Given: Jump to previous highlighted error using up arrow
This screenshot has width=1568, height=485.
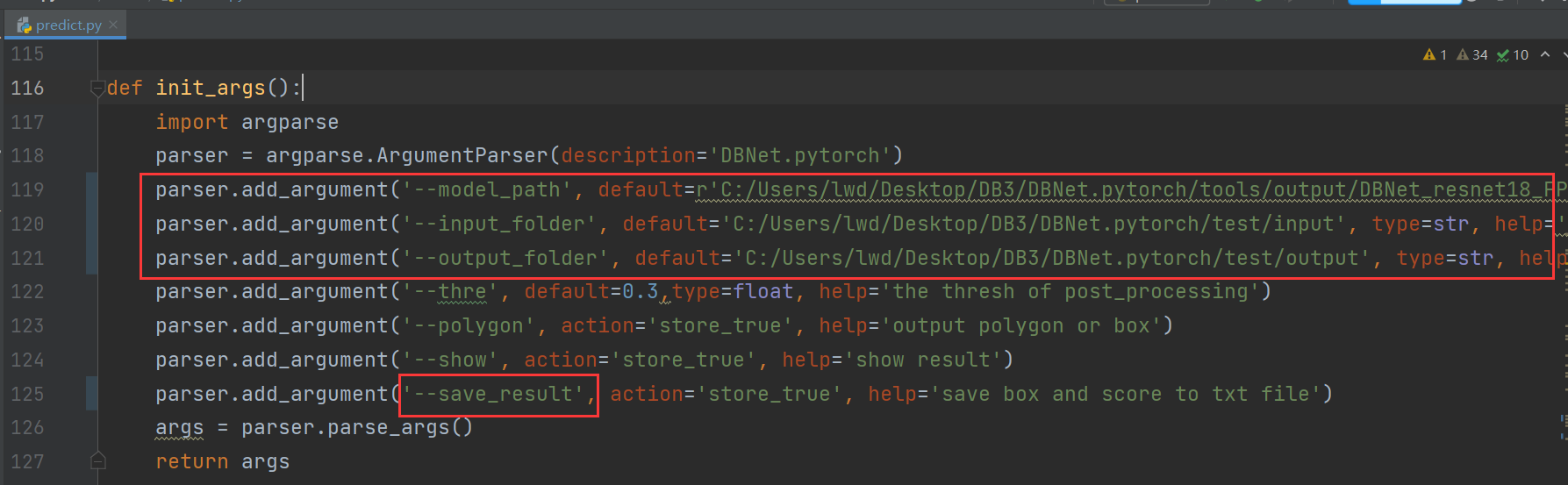Looking at the screenshot, I should point(1544,54).
